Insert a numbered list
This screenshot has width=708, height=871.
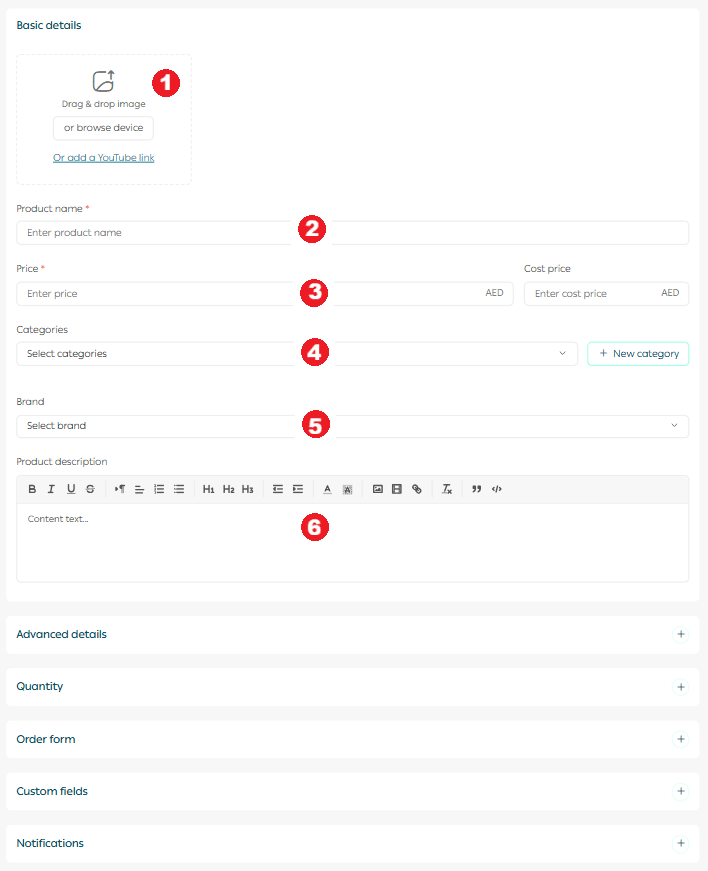[159, 489]
